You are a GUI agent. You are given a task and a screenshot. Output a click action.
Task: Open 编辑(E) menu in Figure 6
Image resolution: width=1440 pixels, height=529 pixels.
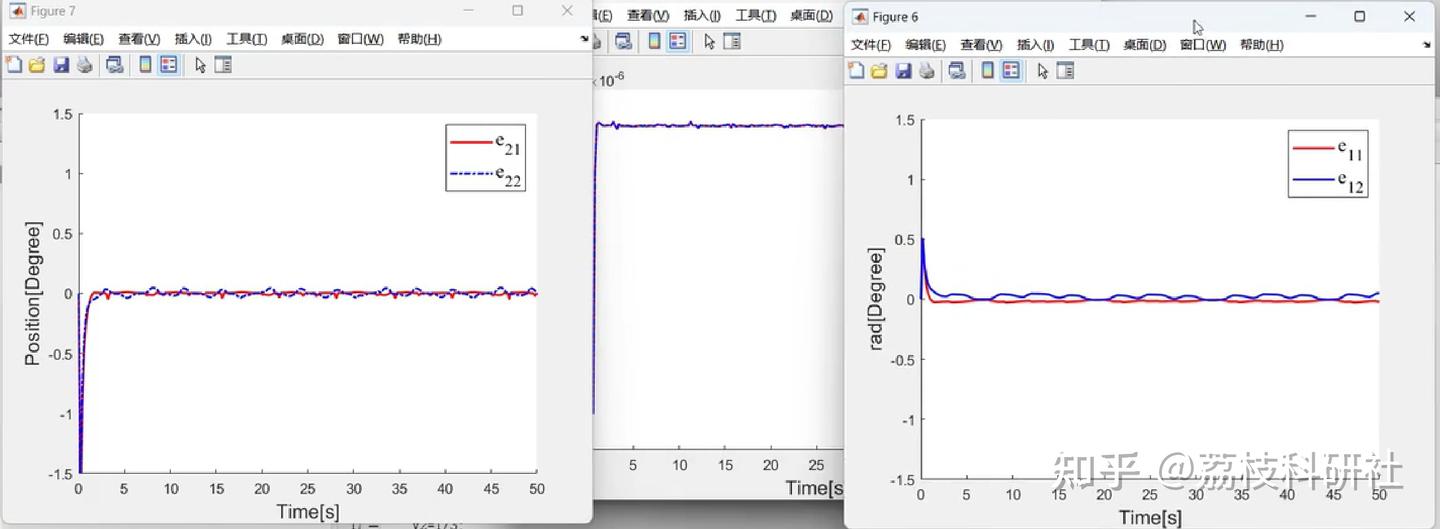click(925, 45)
